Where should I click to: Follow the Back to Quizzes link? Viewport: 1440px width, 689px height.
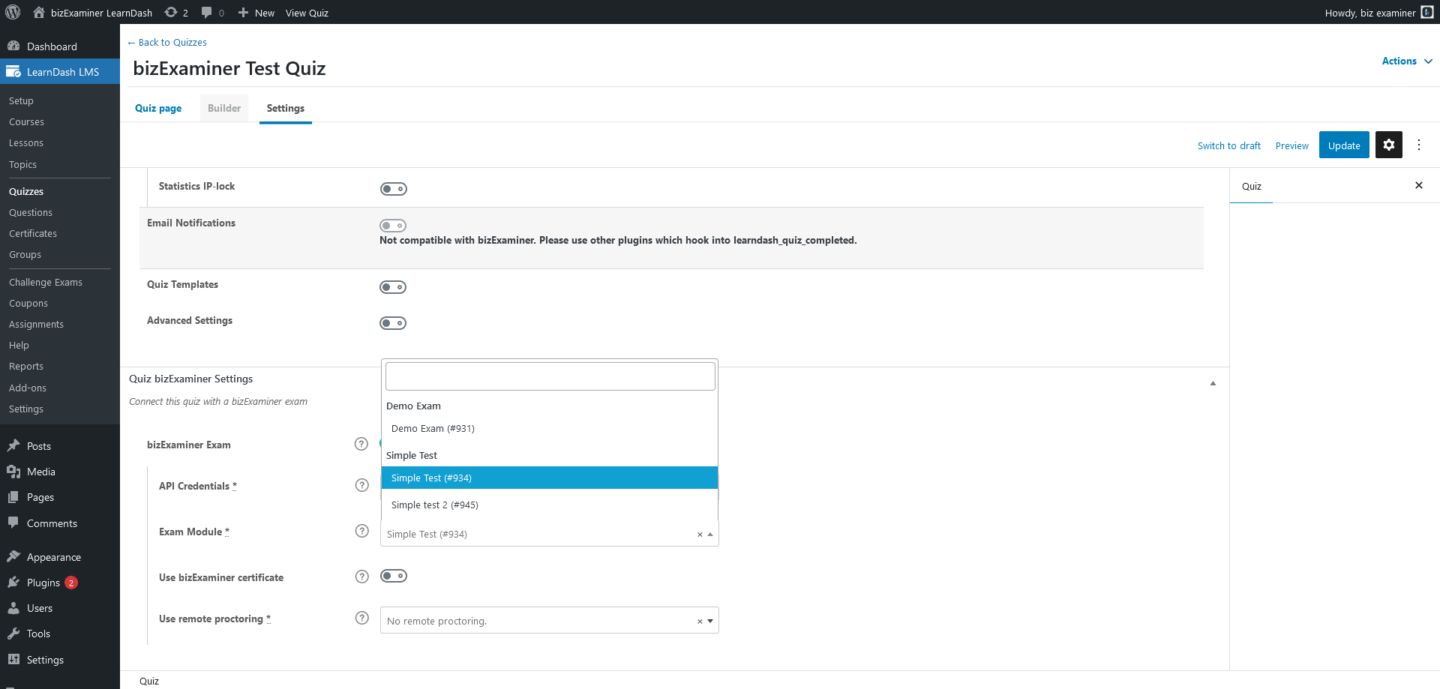click(166, 42)
